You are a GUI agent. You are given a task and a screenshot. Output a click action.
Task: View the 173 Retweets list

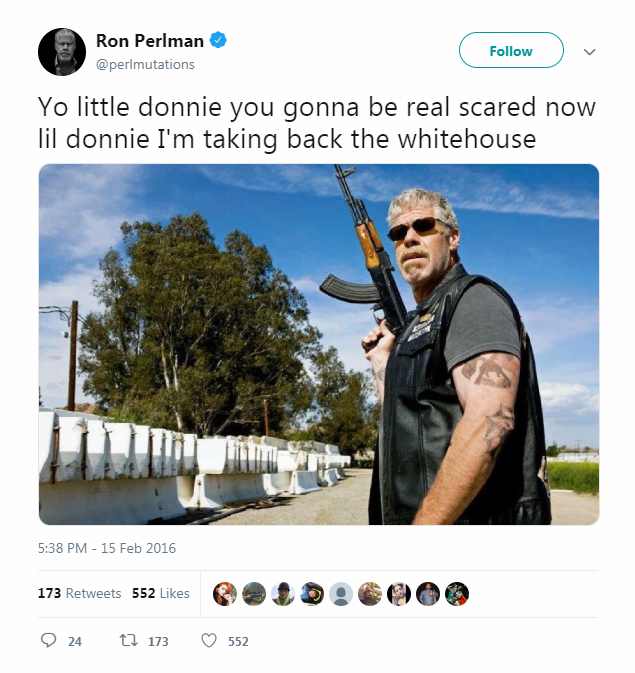[x=79, y=593]
